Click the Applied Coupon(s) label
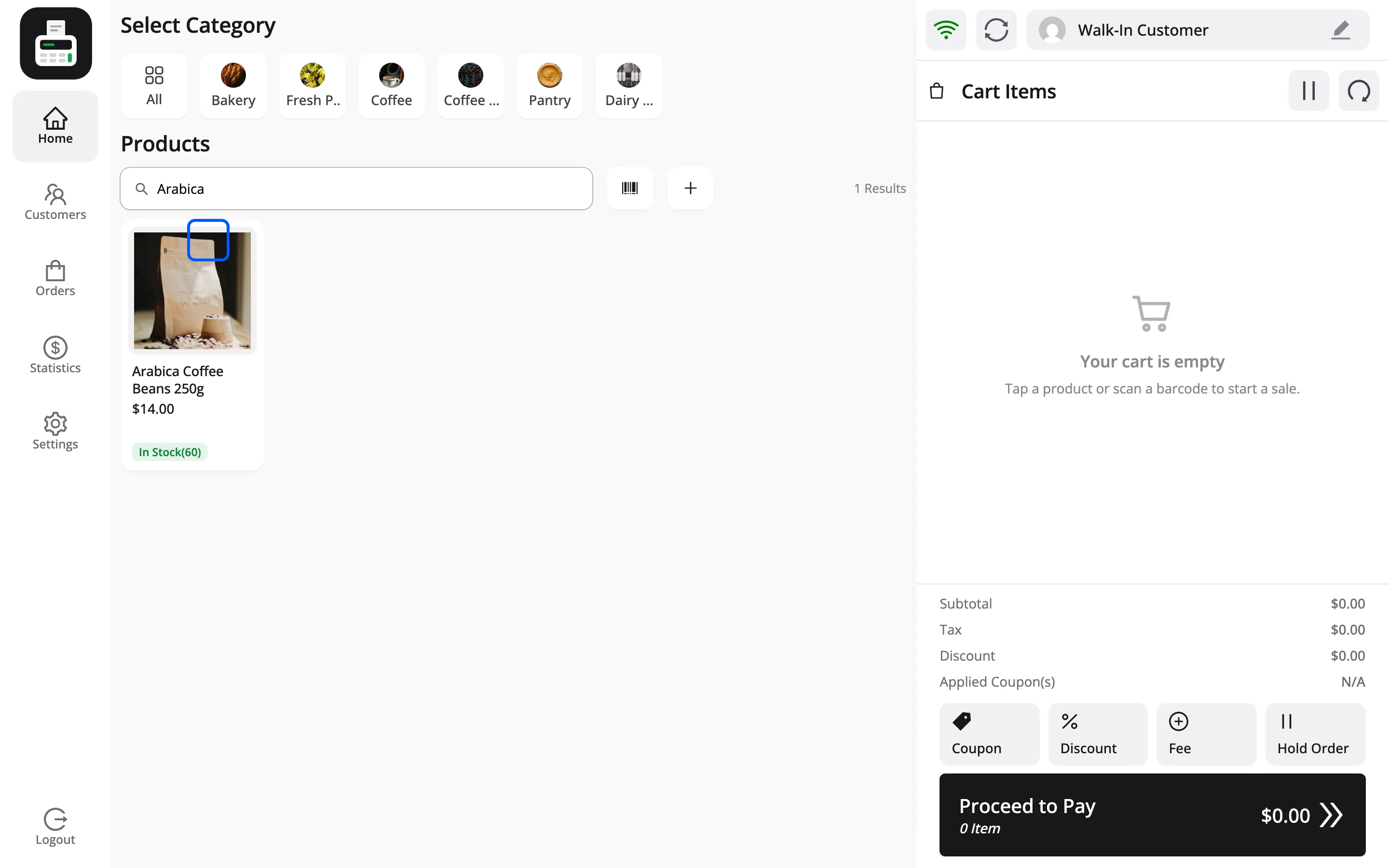Image resolution: width=1389 pixels, height=868 pixels. (997, 681)
